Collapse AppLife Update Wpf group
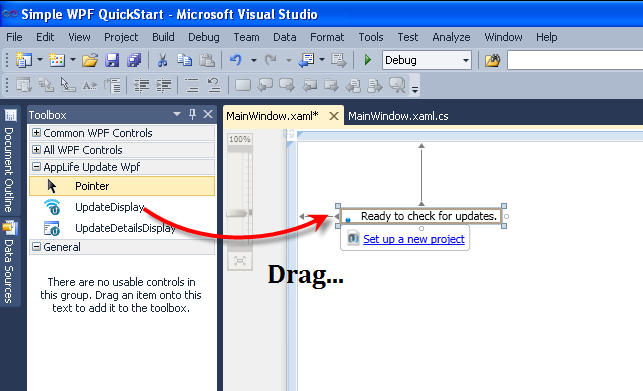643x391 pixels. (36, 167)
